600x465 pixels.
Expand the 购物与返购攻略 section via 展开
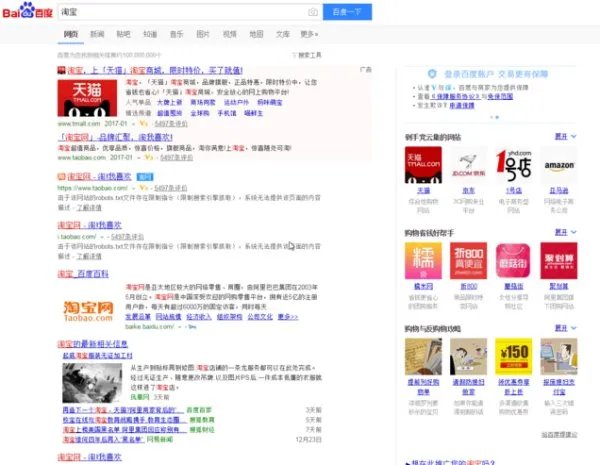click(x=566, y=328)
